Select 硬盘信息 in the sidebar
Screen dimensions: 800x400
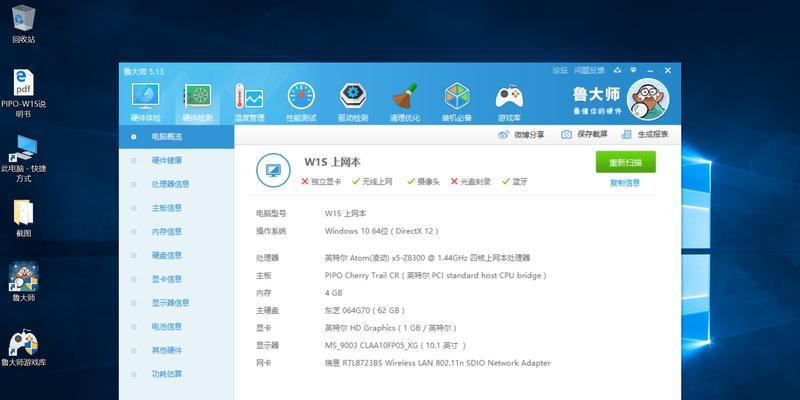[x=177, y=255]
